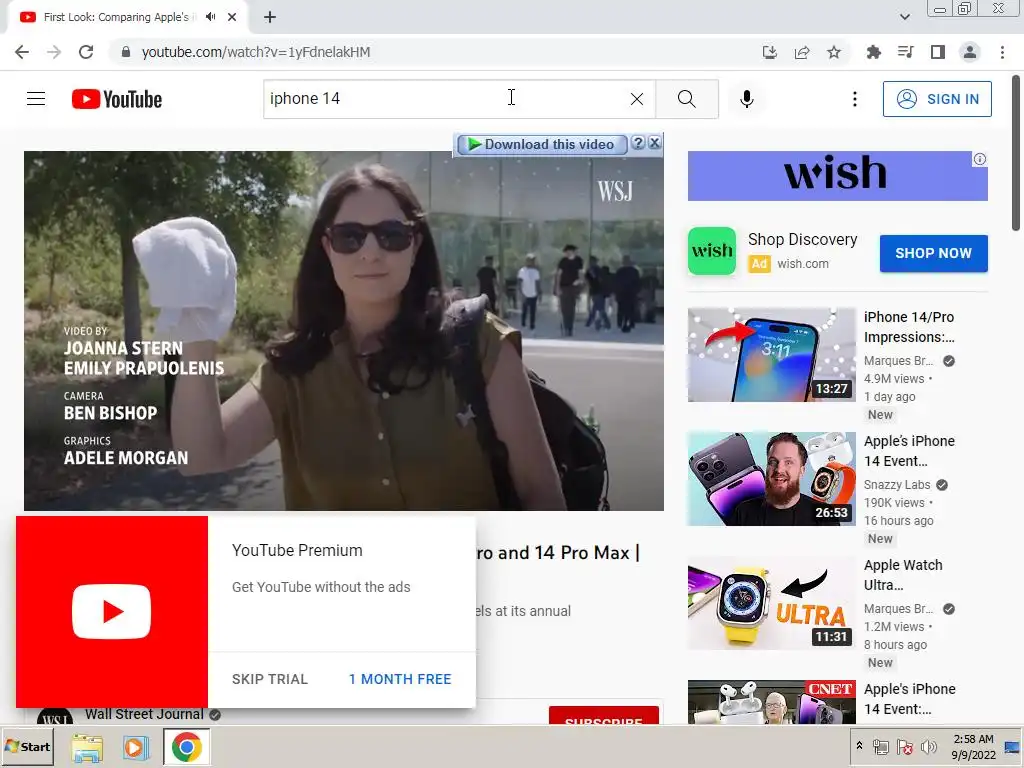Open Shop Discovery ad title

click(803, 240)
